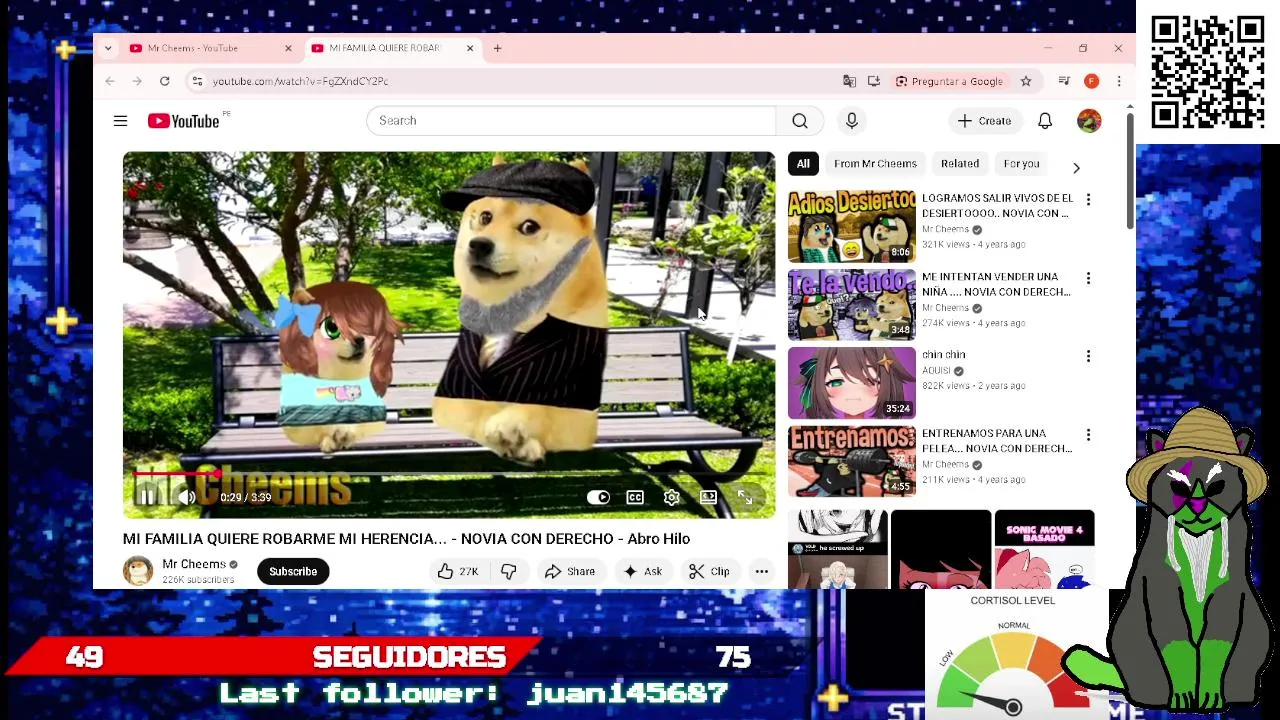The image size is (1280, 720).
Task: Open more actions menu under the video
Action: 762,572
